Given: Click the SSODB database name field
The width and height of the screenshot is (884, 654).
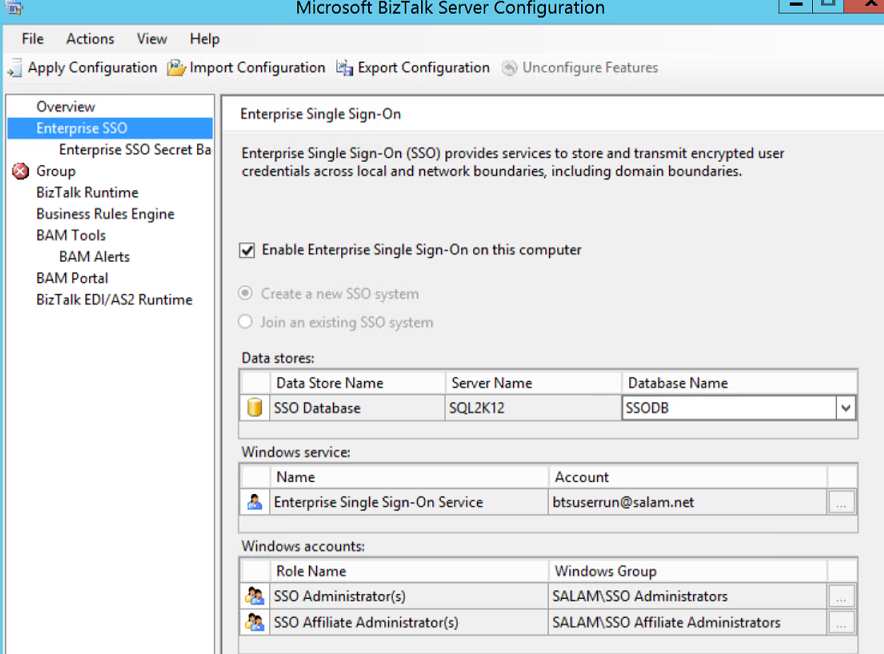Looking at the screenshot, I should 729,408.
